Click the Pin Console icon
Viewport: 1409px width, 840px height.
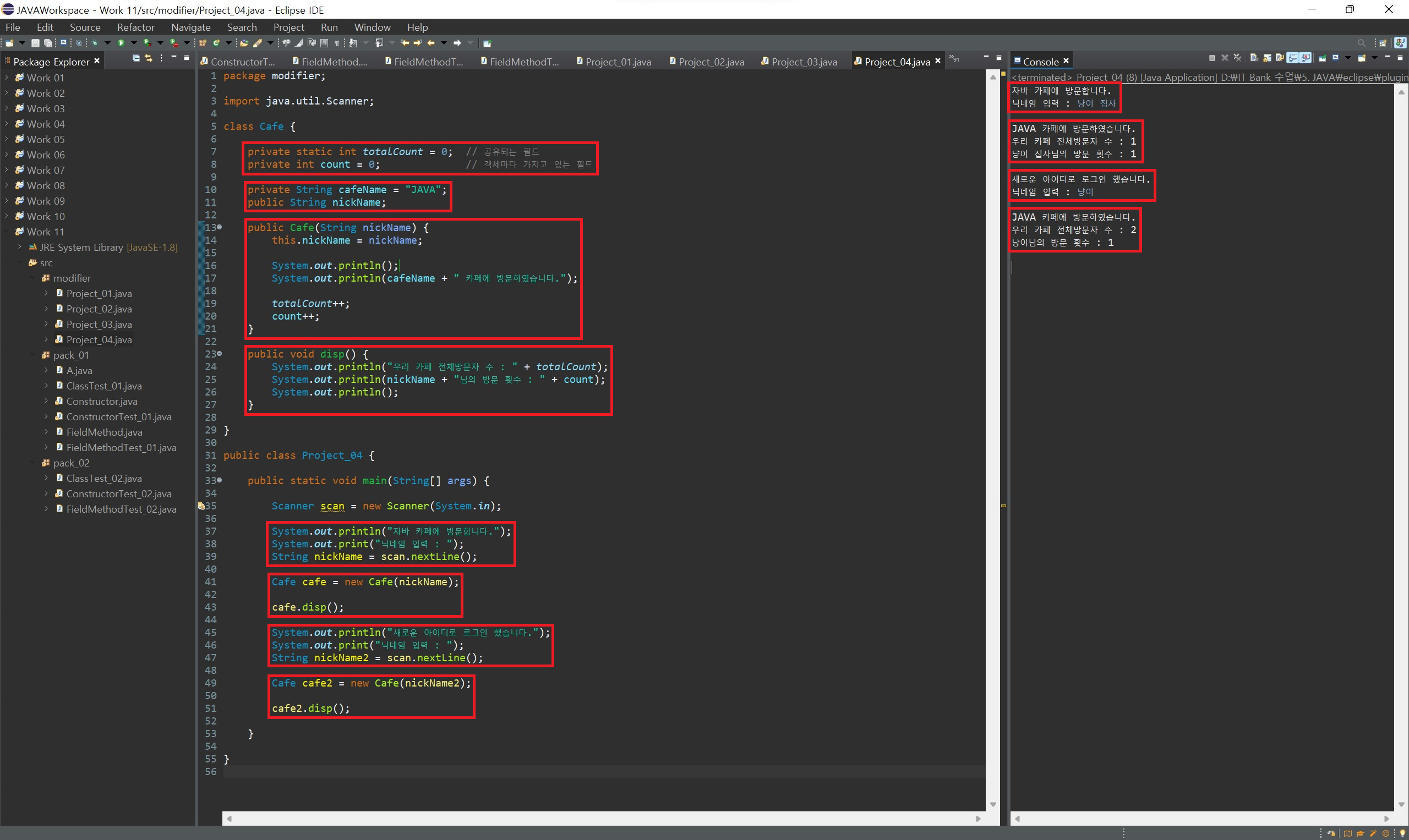[x=1323, y=58]
